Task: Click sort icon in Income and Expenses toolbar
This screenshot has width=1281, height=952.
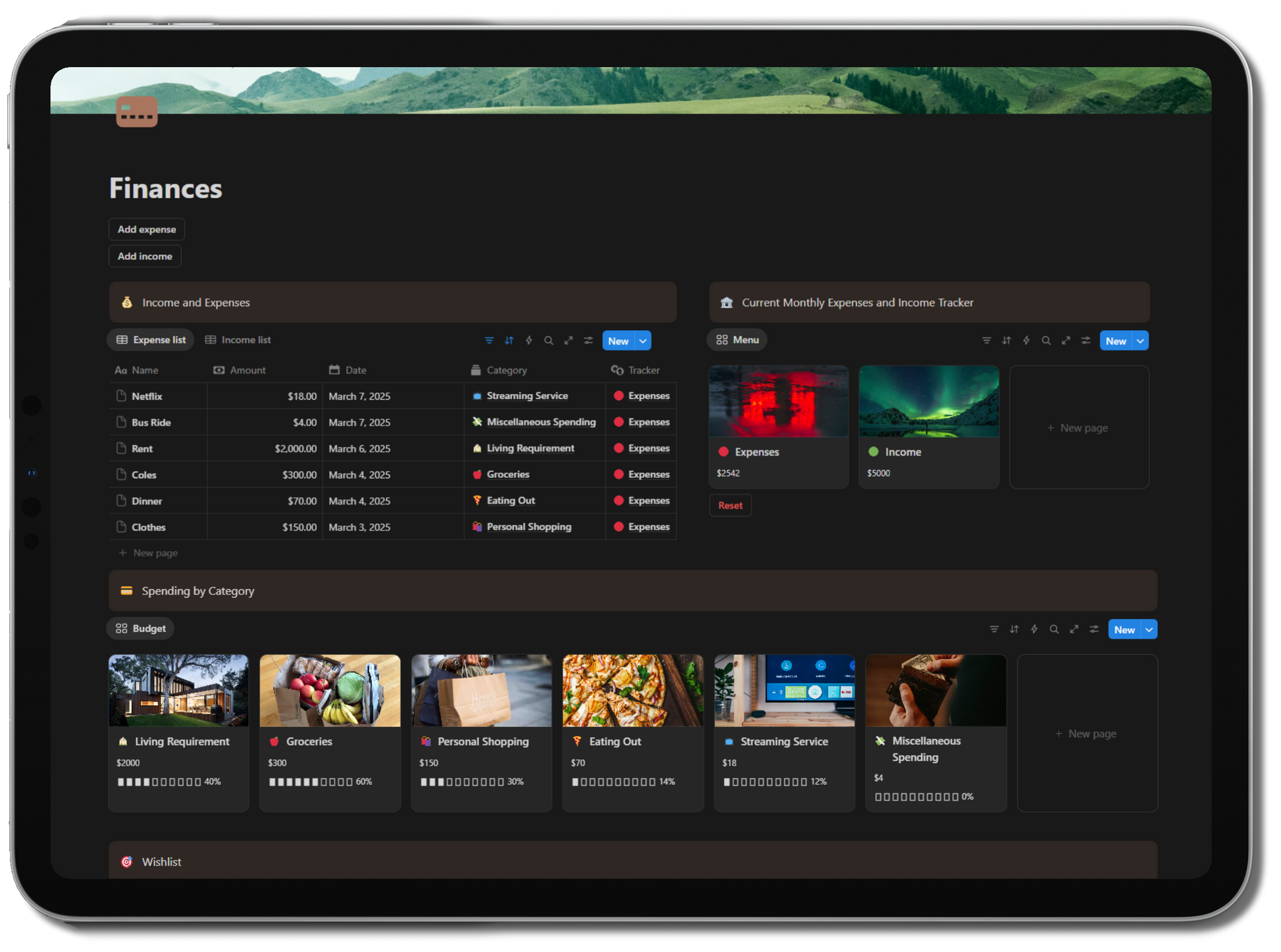Action: click(x=509, y=340)
